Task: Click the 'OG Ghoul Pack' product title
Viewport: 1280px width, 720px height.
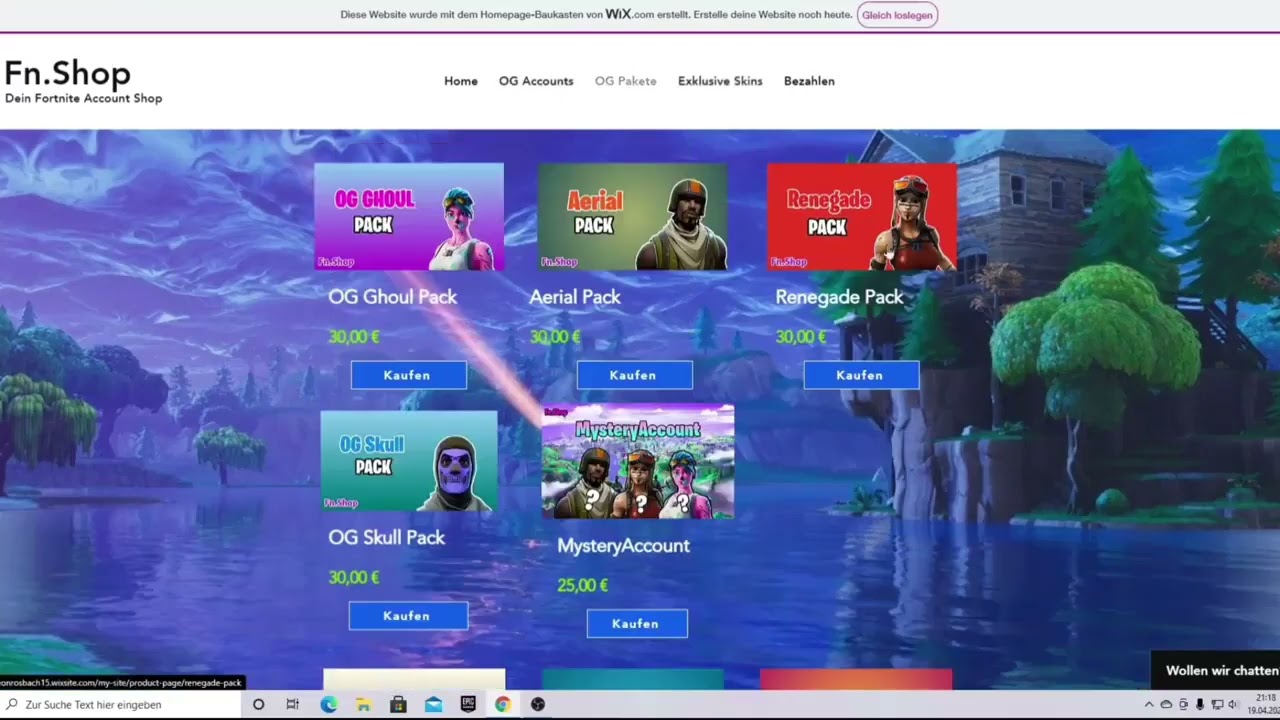Action: pyautogui.click(x=392, y=297)
